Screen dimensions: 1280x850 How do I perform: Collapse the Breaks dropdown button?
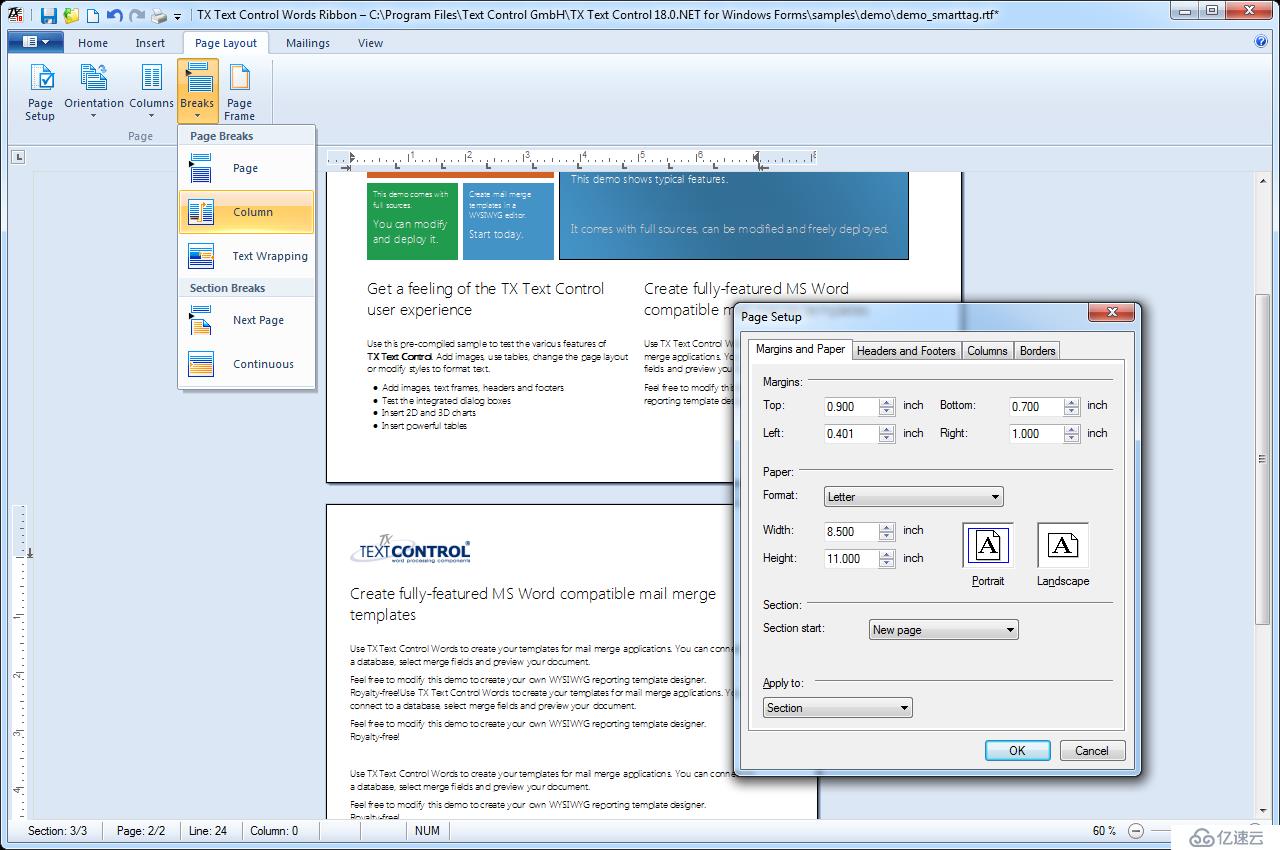click(x=197, y=91)
